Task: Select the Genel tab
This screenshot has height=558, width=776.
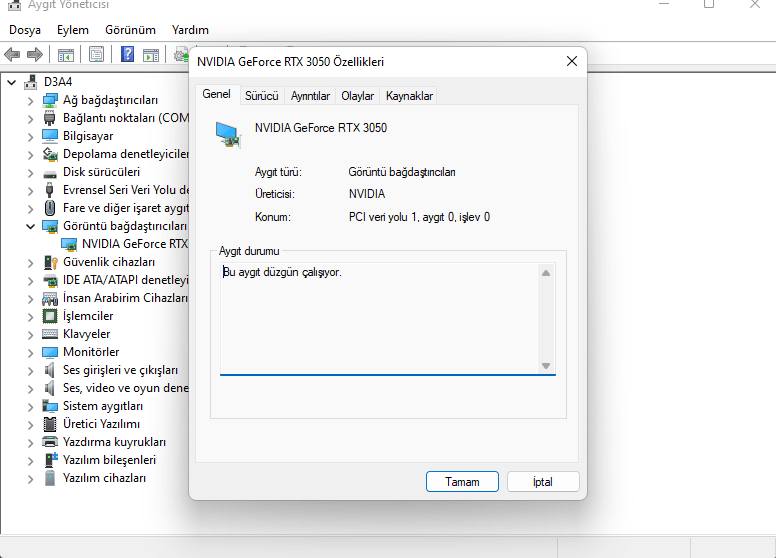Action: click(x=217, y=94)
